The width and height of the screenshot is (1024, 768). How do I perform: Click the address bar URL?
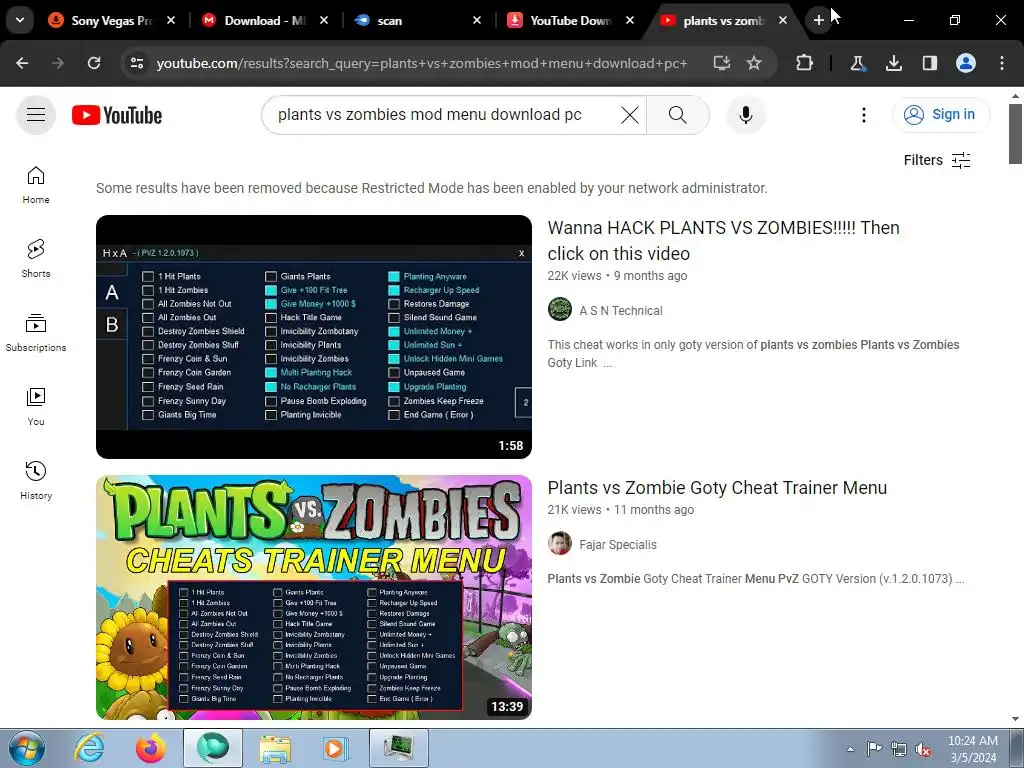coord(422,63)
